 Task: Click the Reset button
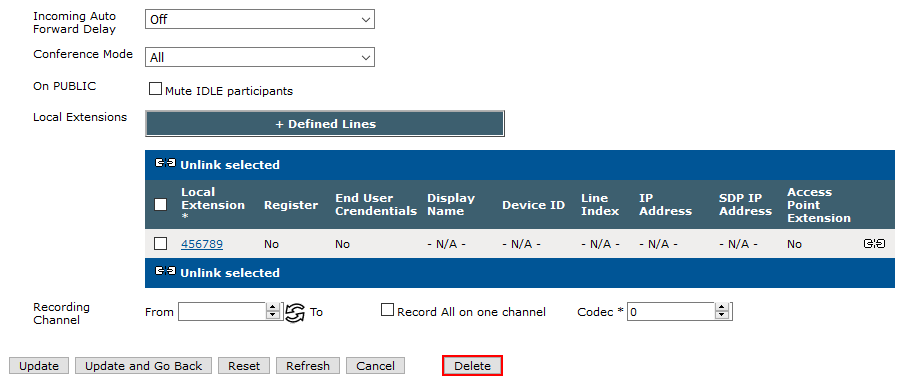pos(244,366)
